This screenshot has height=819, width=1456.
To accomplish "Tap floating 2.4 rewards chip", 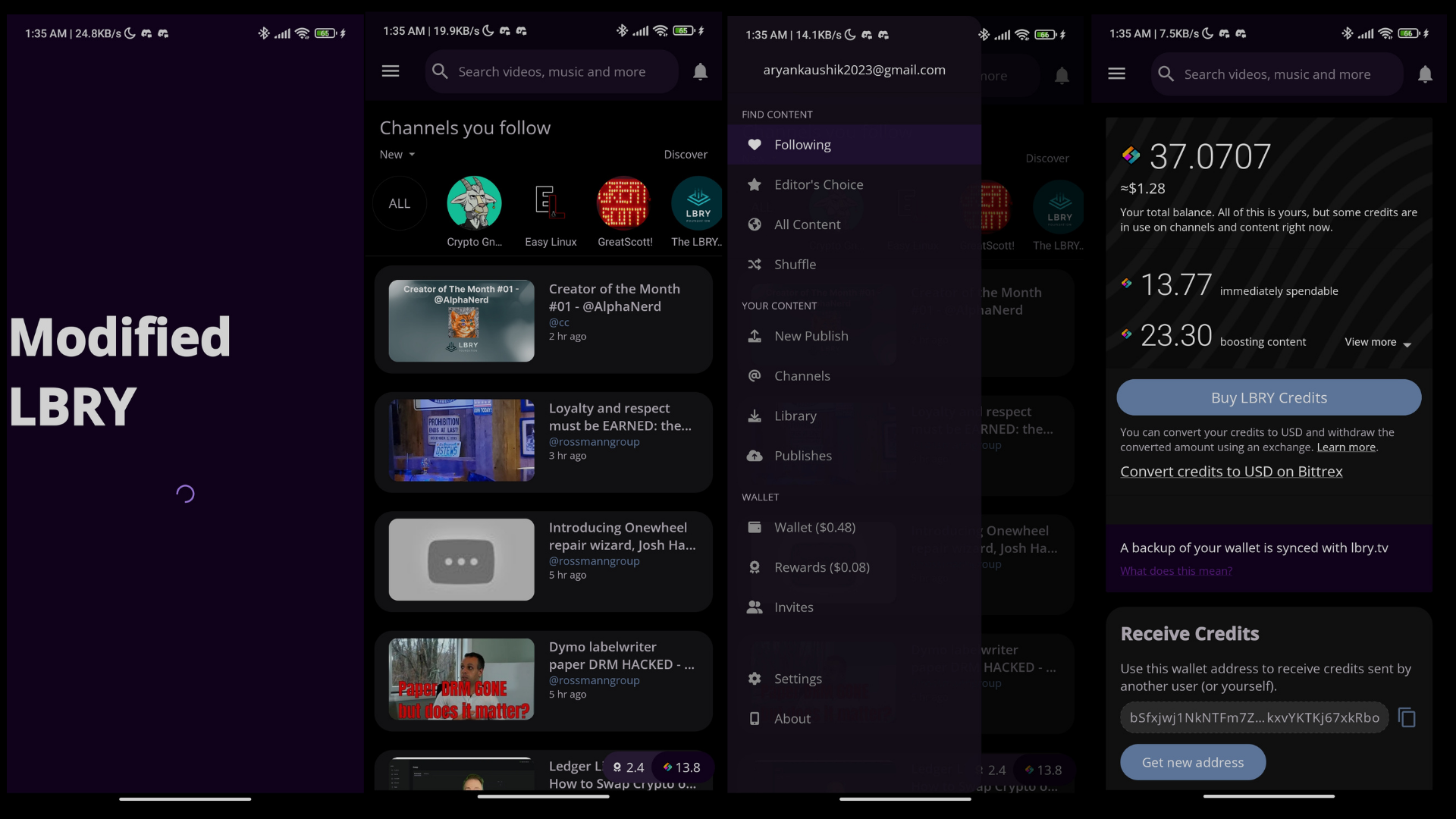I will [629, 767].
